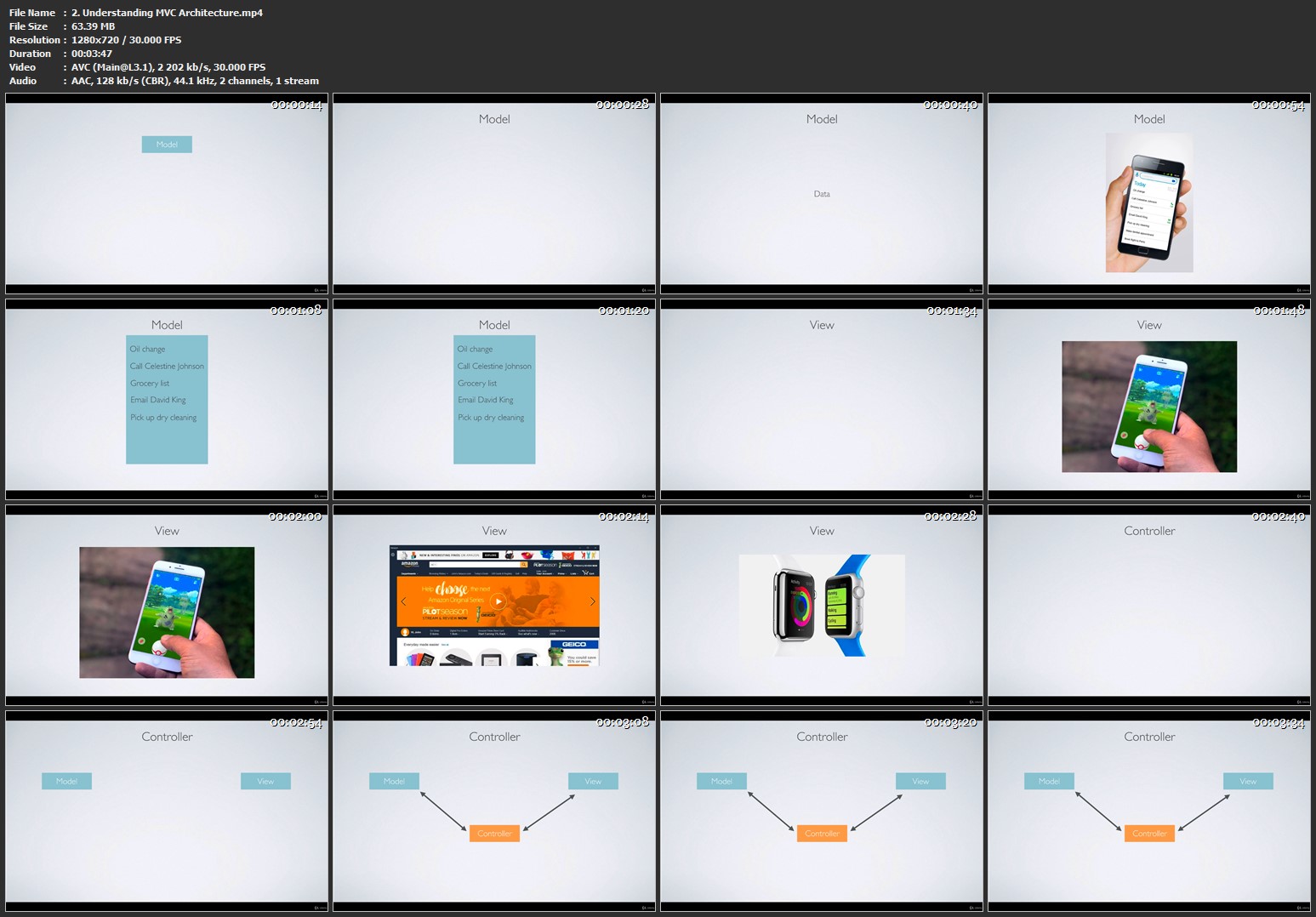Select the thumbnail timestamped 00:00:54

coord(1149,193)
